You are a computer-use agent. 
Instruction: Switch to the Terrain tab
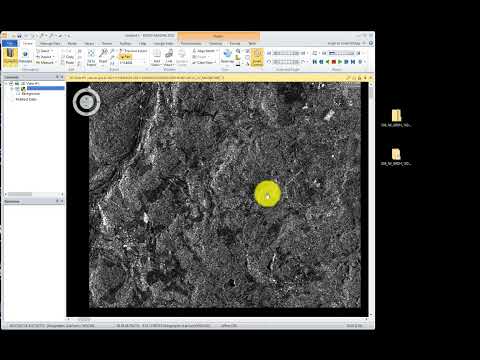107,43
